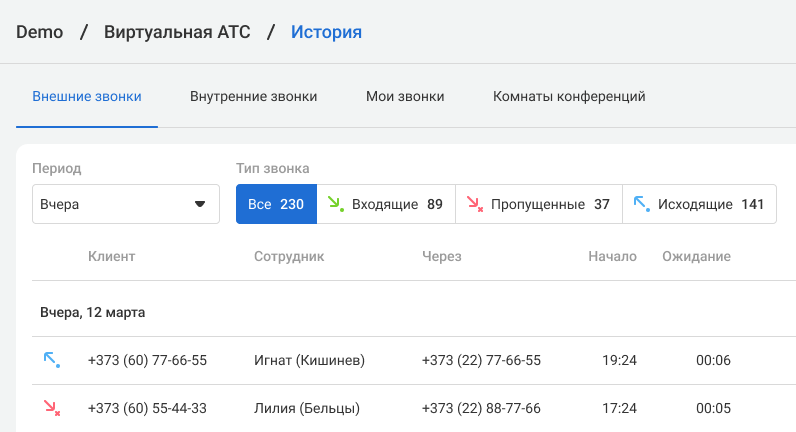Navigate to Виртуальная АТС breadcrumb
This screenshot has height=432, width=796.
click(177, 32)
